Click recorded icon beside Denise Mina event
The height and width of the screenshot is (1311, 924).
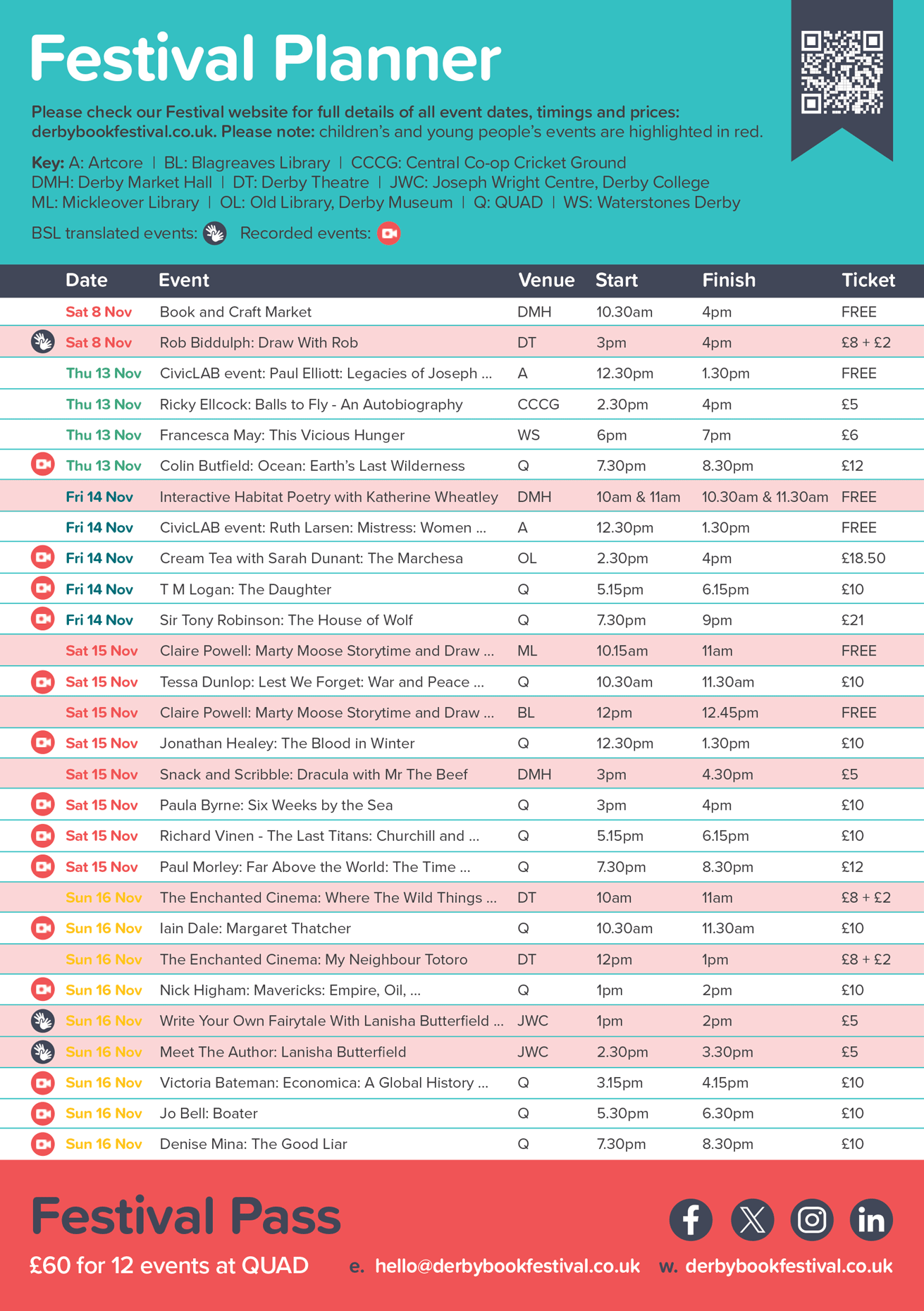43,1144
